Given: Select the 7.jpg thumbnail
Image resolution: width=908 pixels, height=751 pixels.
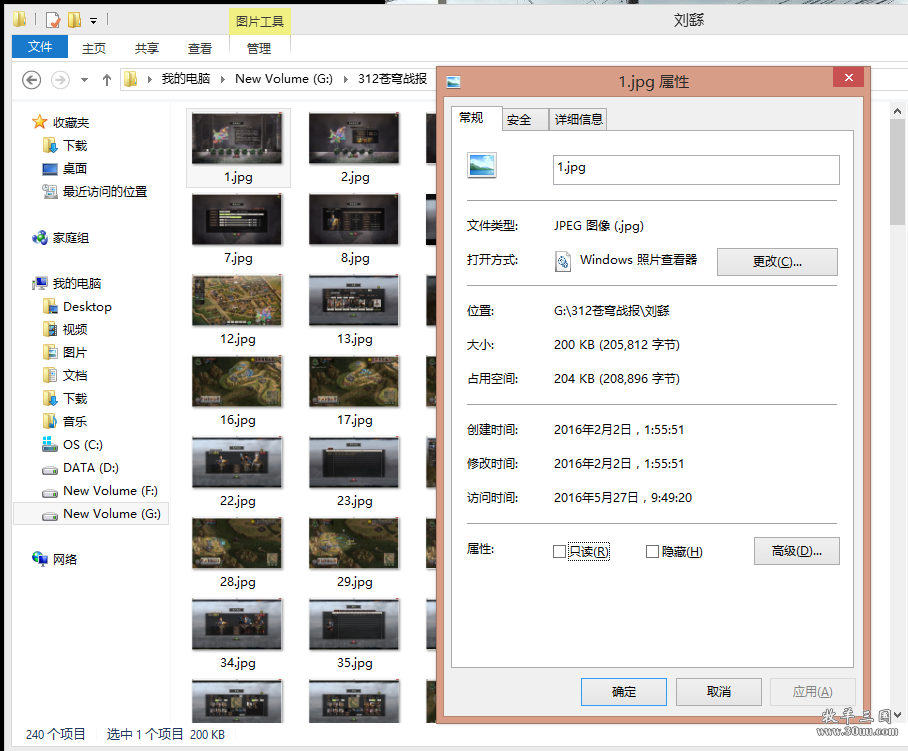Looking at the screenshot, I should [x=237, y=219].
